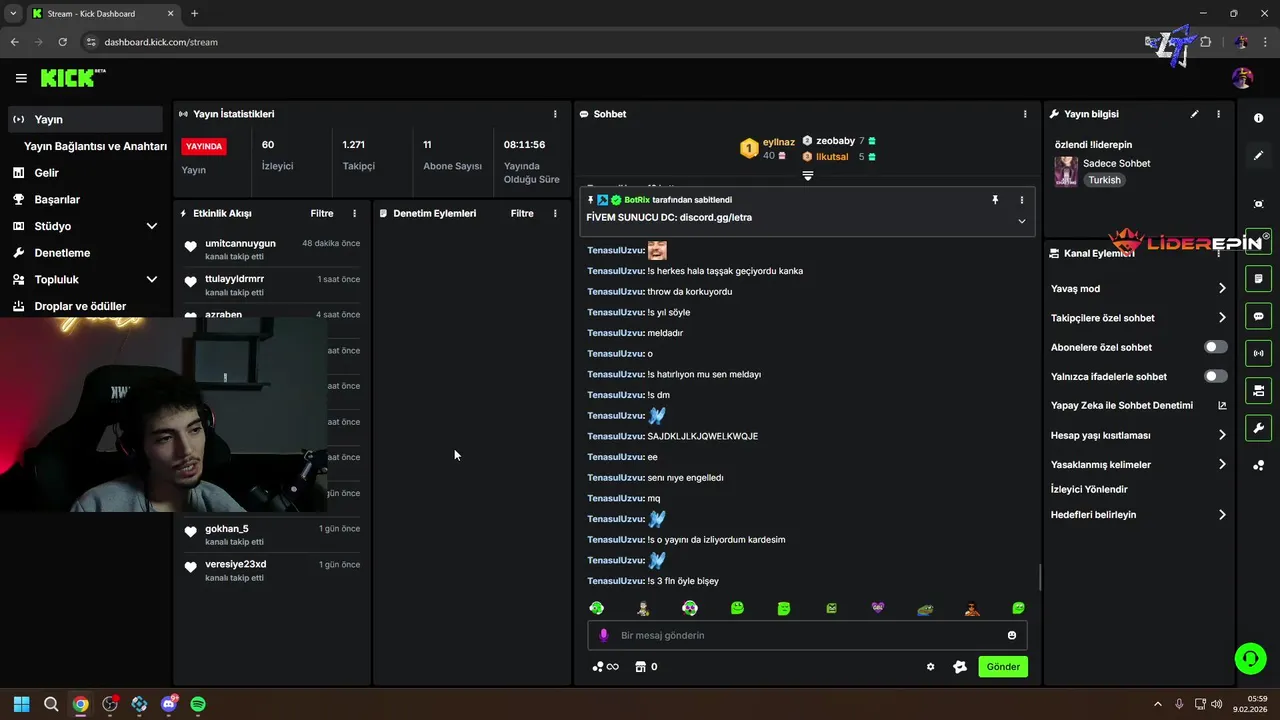The image size is (1280, 720).
Task: Edit stream info with pencil icon
Action: pos(1194,114)
